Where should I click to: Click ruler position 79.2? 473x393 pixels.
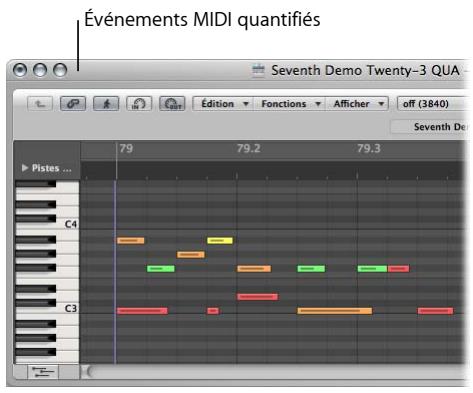(249, 148)
